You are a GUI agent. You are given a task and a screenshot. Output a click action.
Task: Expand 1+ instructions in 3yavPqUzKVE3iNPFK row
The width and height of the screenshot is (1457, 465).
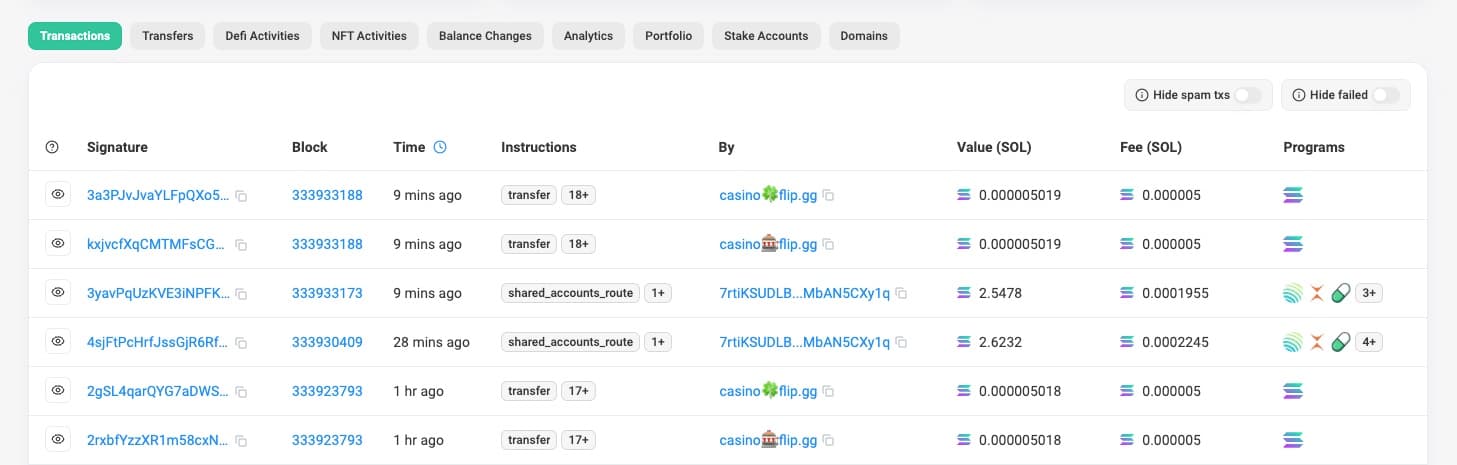click(658, 293)
